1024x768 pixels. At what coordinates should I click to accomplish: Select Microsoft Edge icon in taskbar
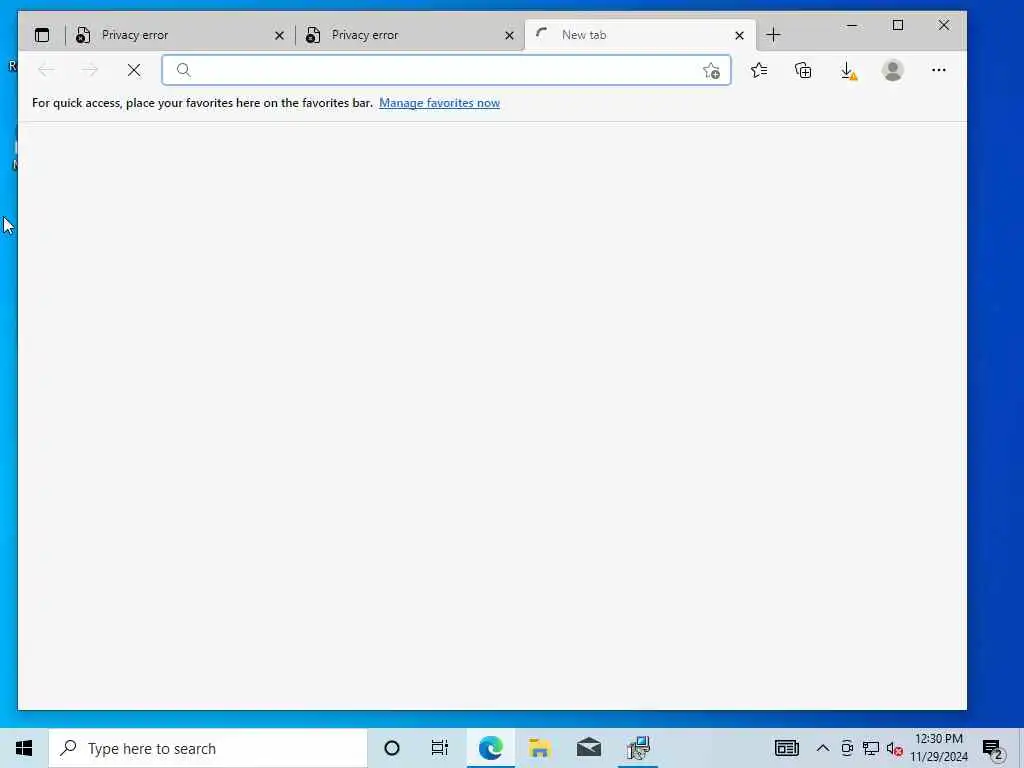click(x=490, y=748)
